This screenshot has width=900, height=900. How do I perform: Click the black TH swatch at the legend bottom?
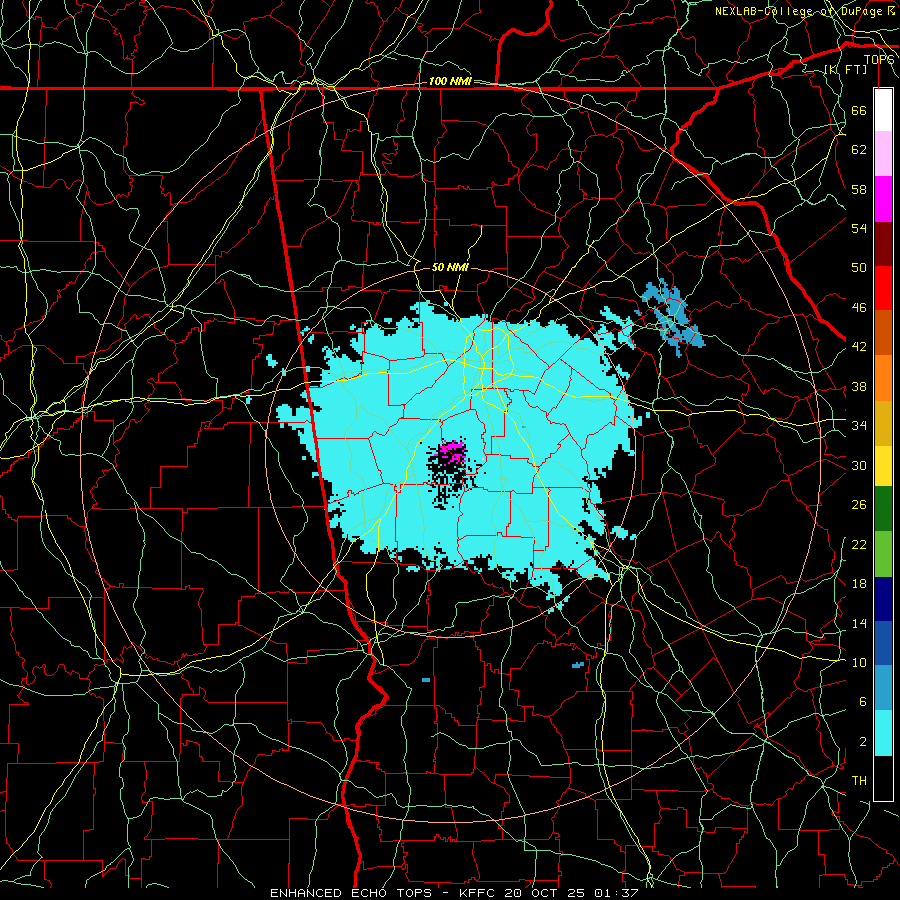pos(883,778)
